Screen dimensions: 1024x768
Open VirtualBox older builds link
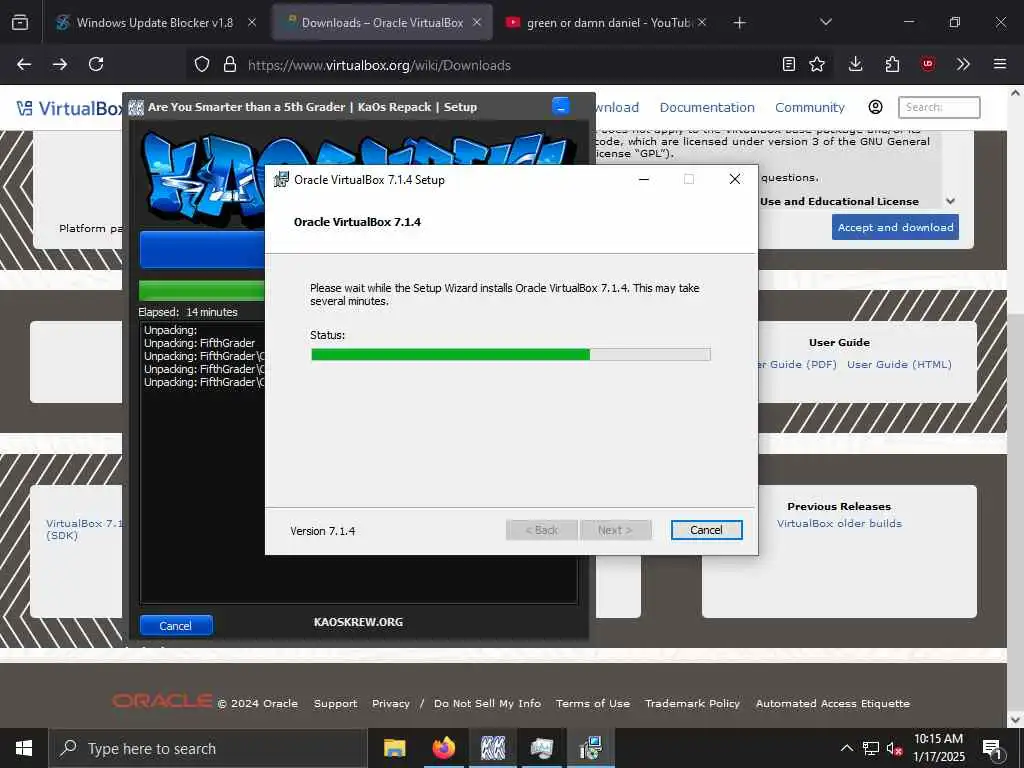[x=839, y=524]
